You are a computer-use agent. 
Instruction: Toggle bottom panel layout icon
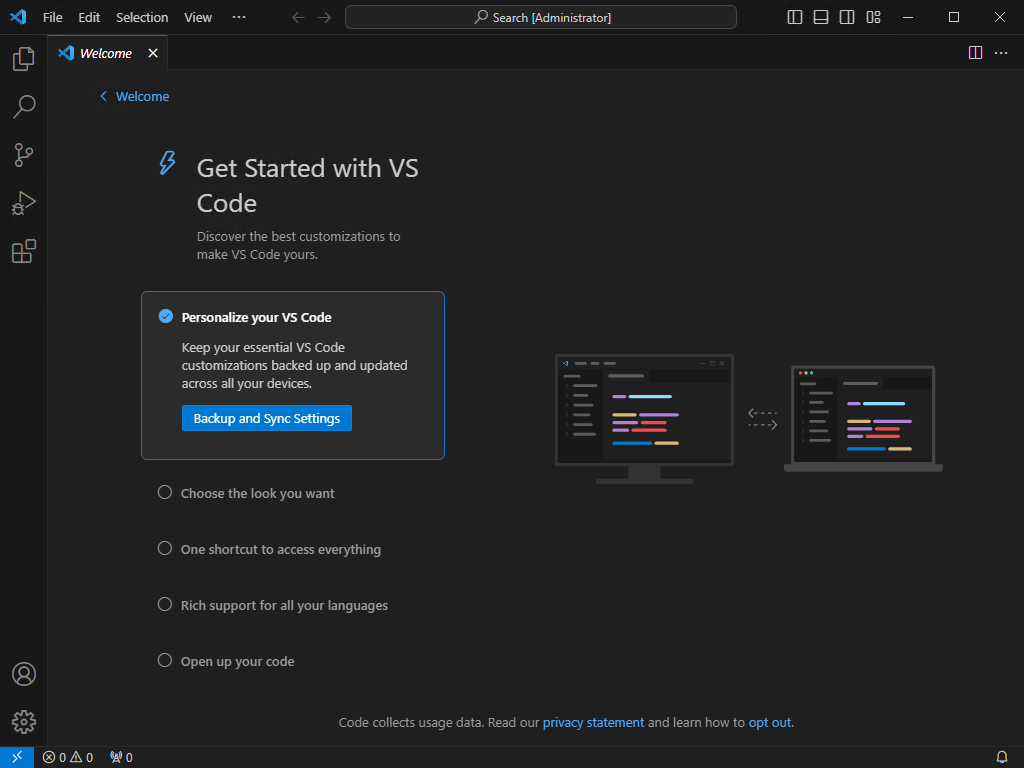pyautogui.click(x=821, y=18)
